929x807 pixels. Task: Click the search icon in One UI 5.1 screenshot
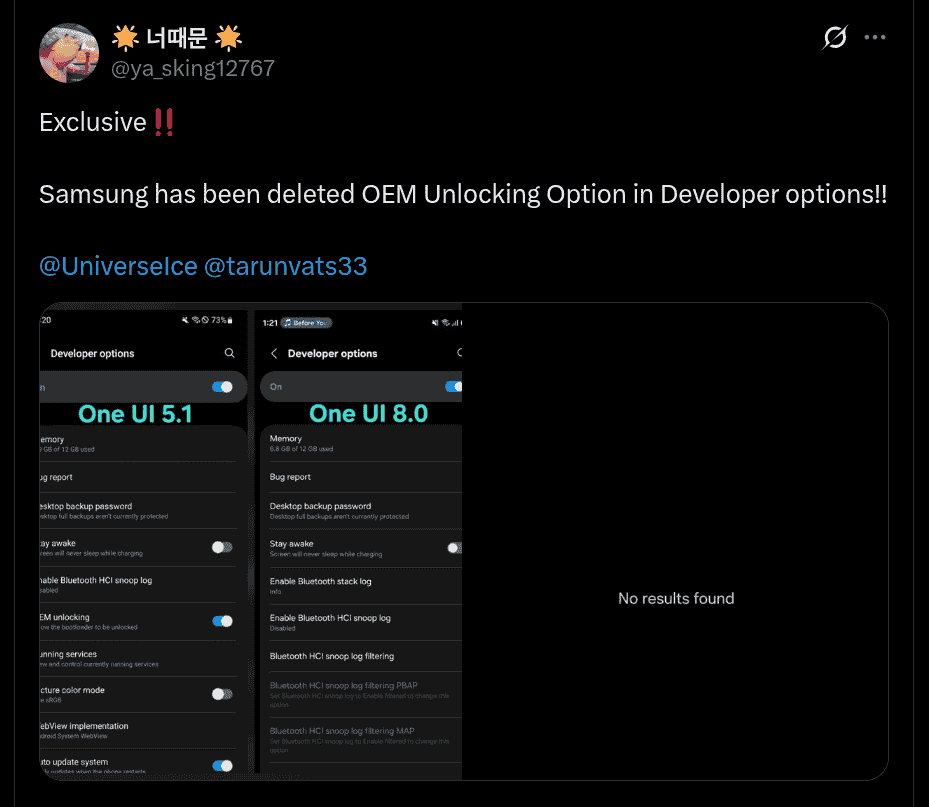click(230, 353)
